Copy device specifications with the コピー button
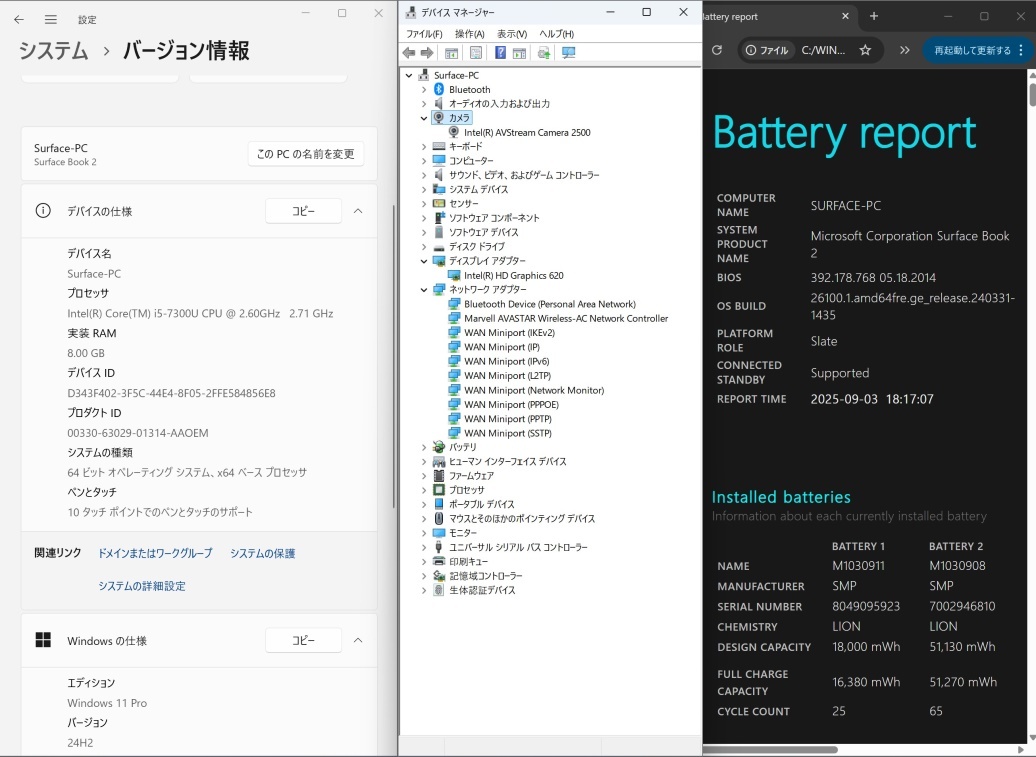The width and height of the screenshot is (1036, 757). pos(303,211)
